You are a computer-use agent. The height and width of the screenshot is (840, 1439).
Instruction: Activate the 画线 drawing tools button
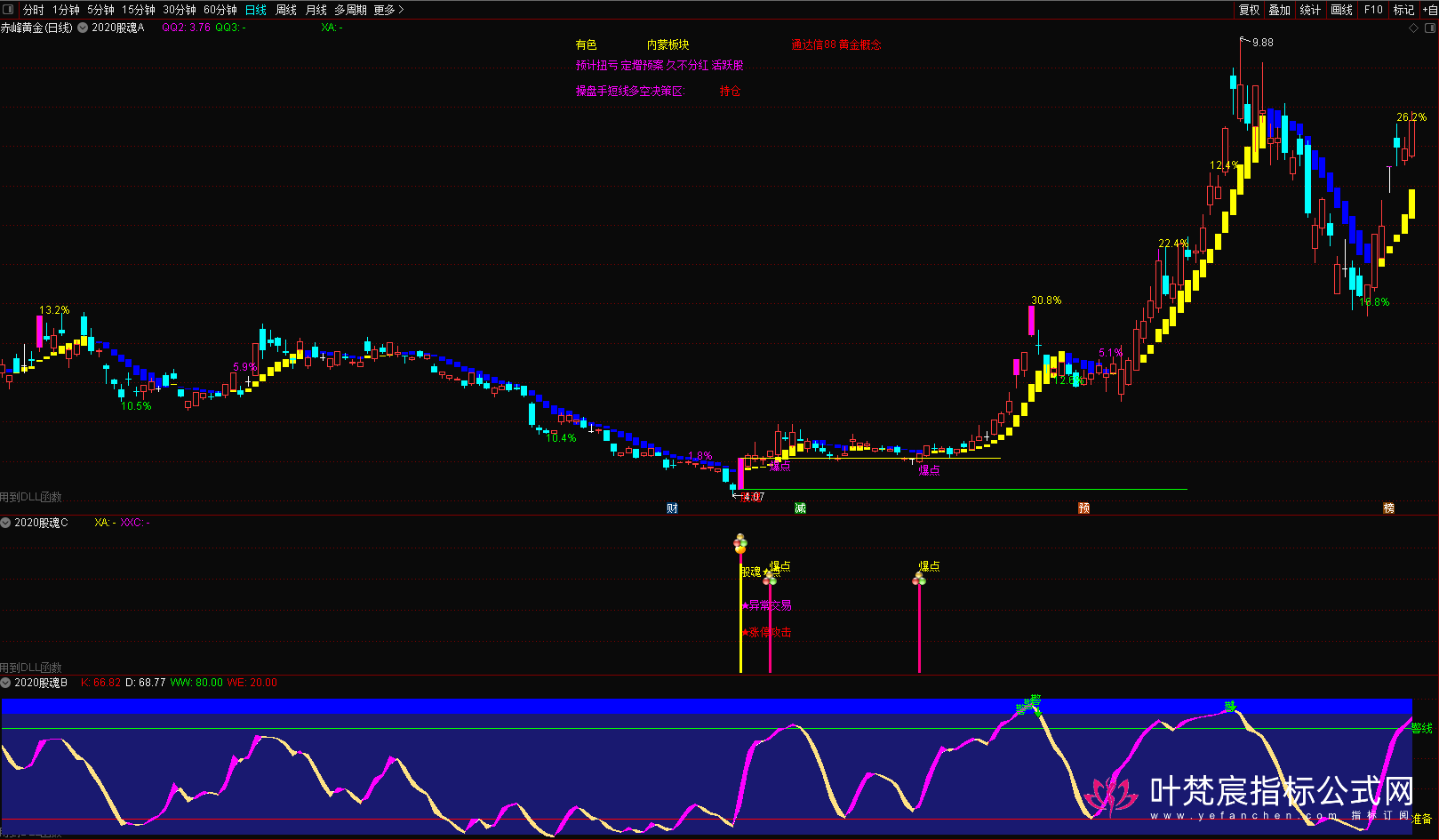1341,10
